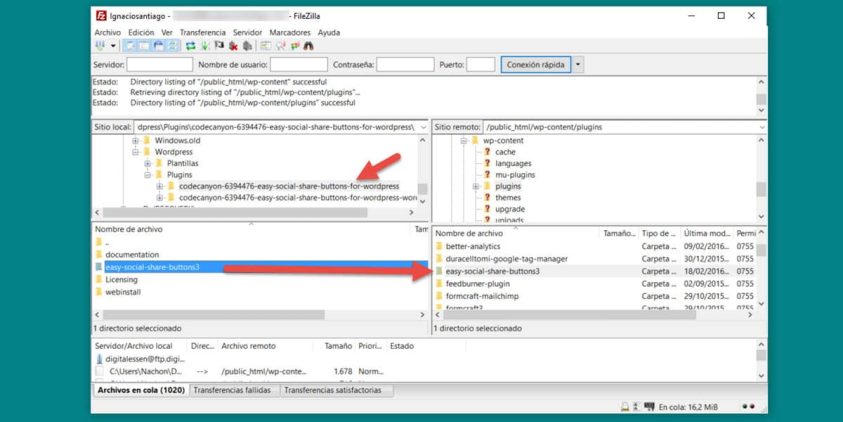The height and width of the screenshot is (422, 843).
Task: Focus the Nombre de usuario field
Action: click(298, 65)
